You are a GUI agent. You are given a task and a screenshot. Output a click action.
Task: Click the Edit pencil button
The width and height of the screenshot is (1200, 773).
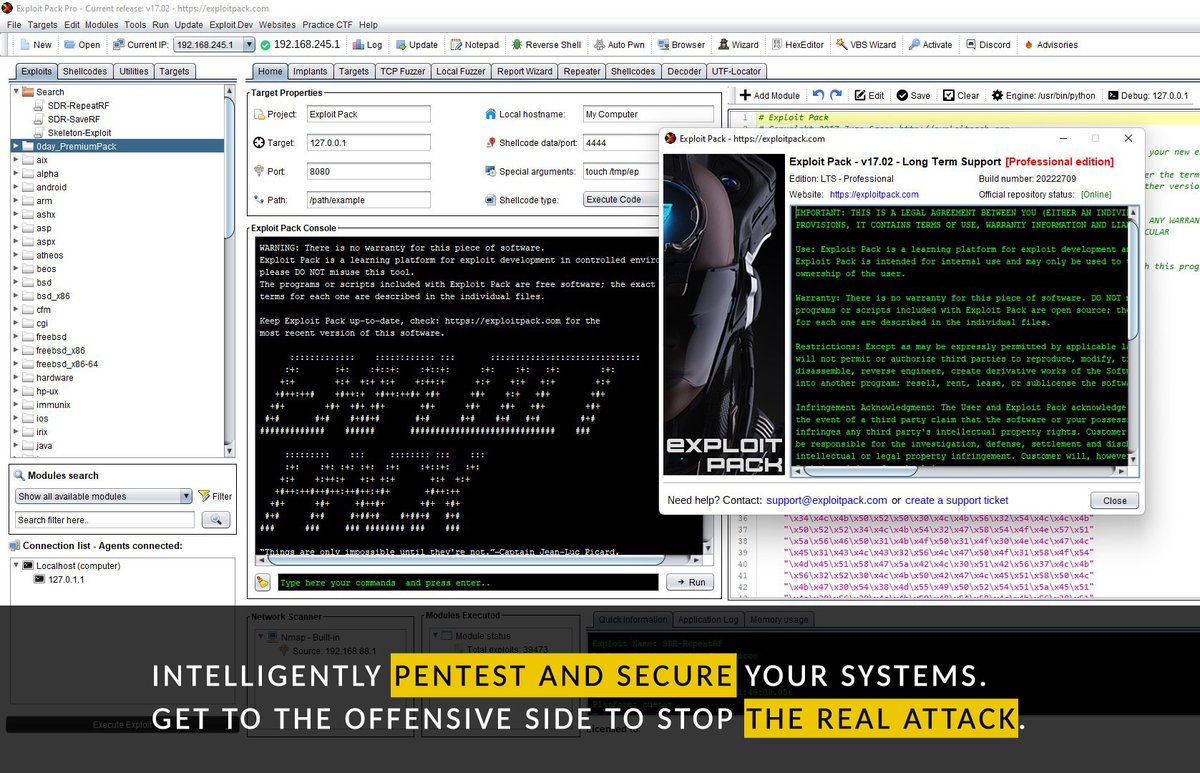pos(868,95)
